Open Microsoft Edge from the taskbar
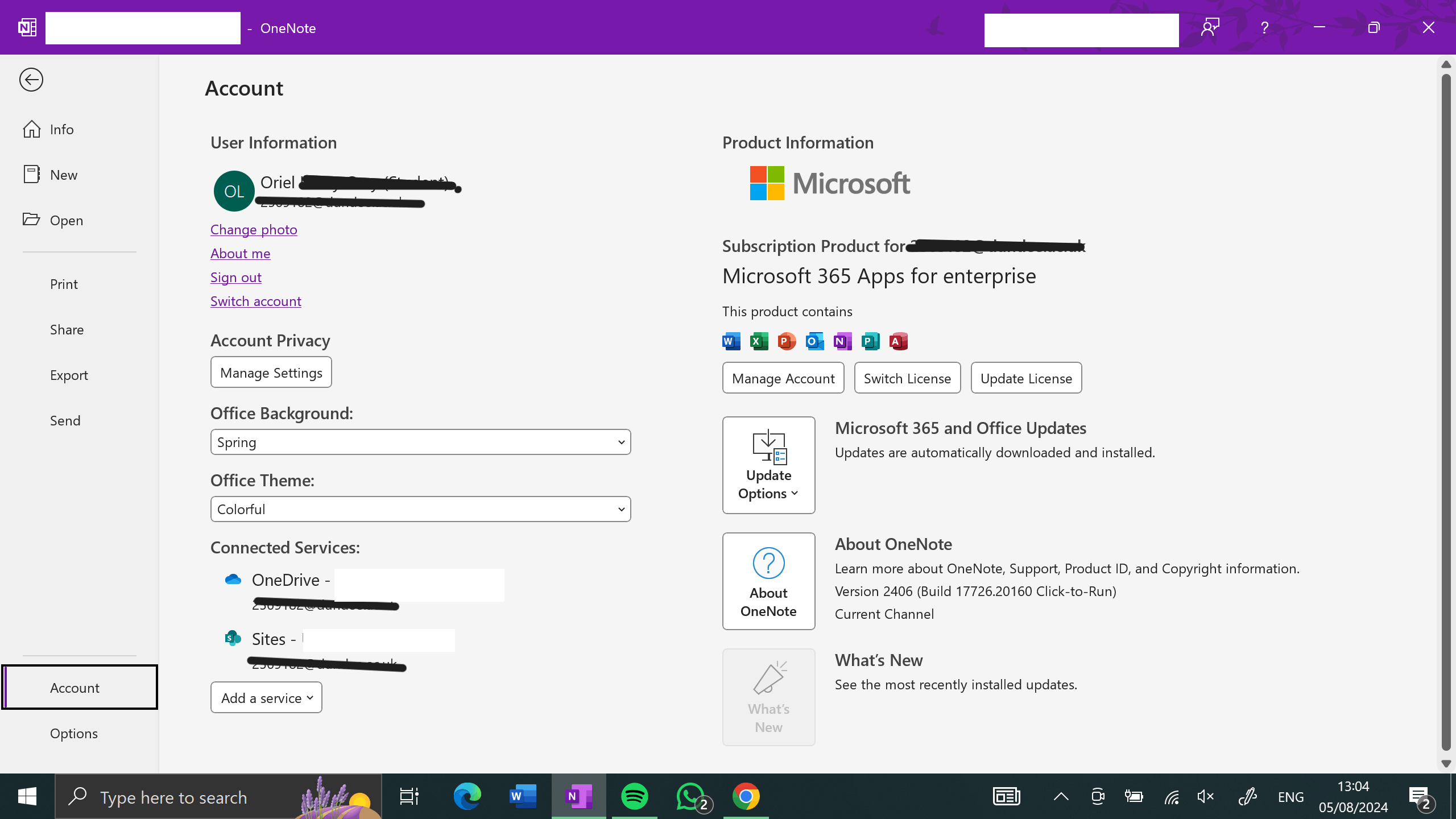 [468, 796]
